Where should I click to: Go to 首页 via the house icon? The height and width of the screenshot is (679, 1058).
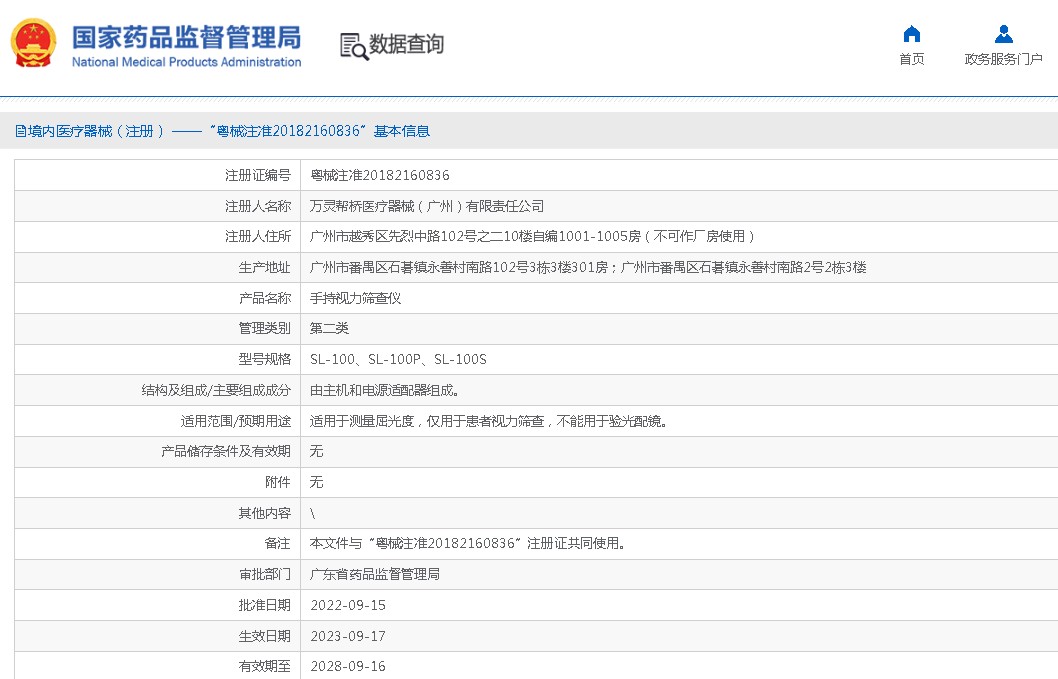912,34
